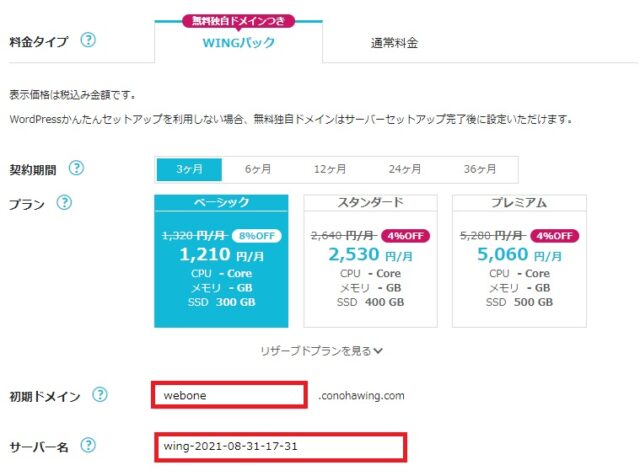Expand リザーブドプランを見る section

[x=322, y=351]
